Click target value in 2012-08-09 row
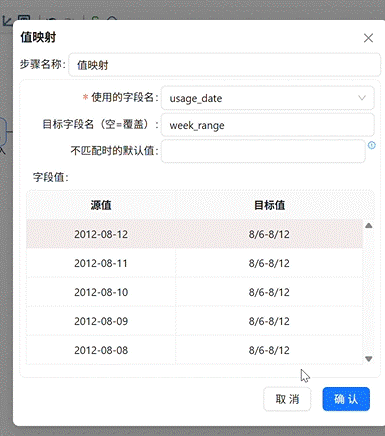This screenshot has height=436, width=385. (x=269, y=321)
